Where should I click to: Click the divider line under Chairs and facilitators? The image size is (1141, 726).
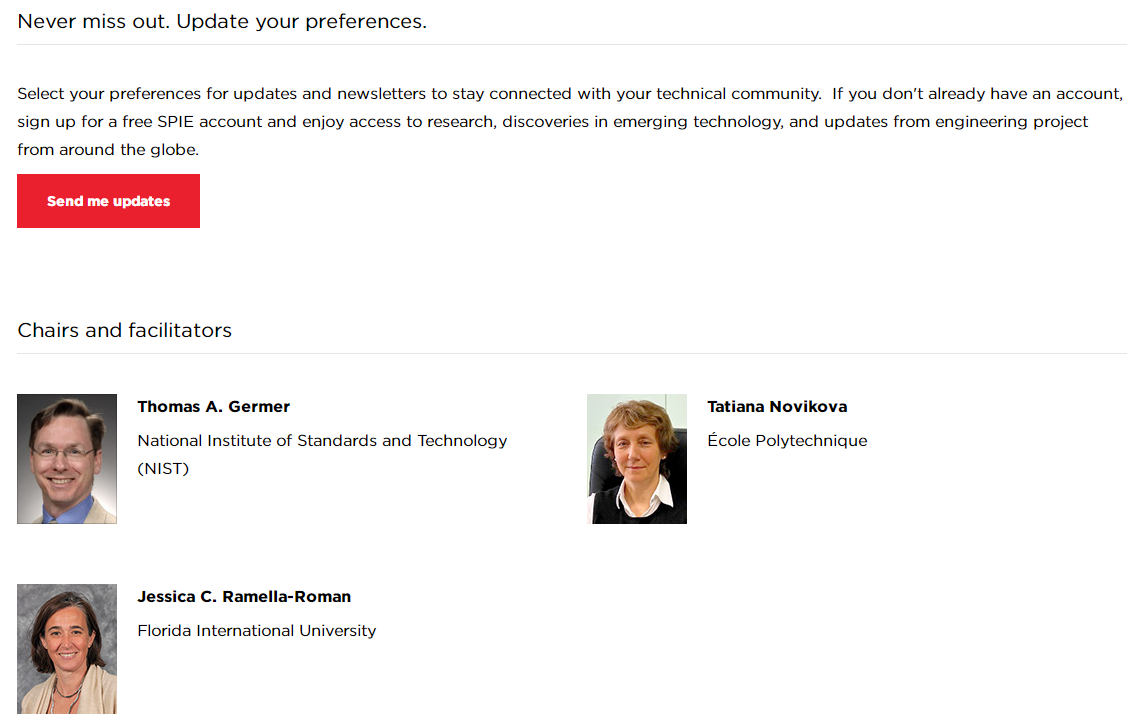click(x=571, y=354)
